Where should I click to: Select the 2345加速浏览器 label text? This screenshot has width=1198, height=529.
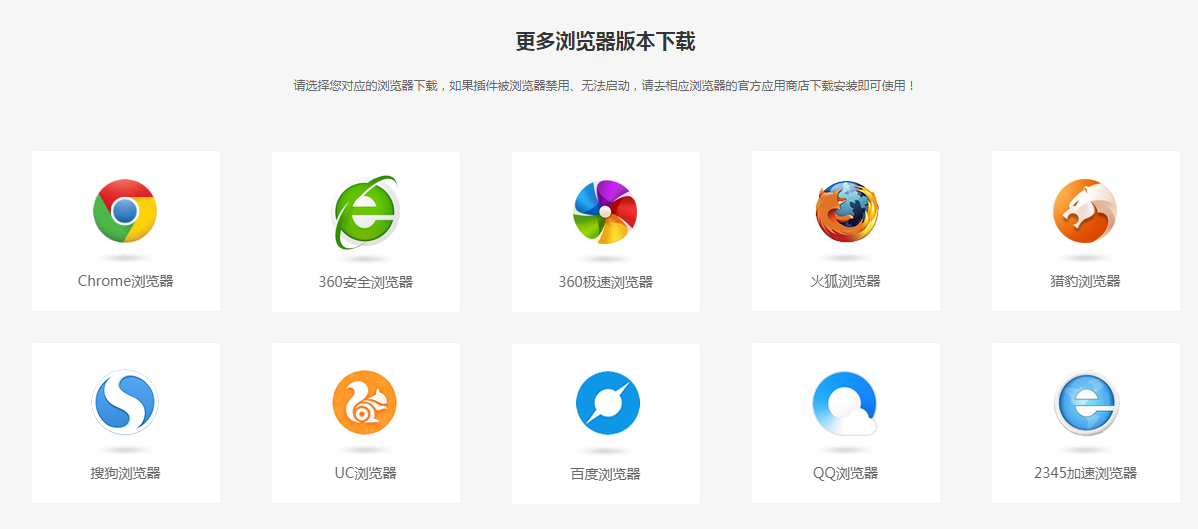[1086, 473]
